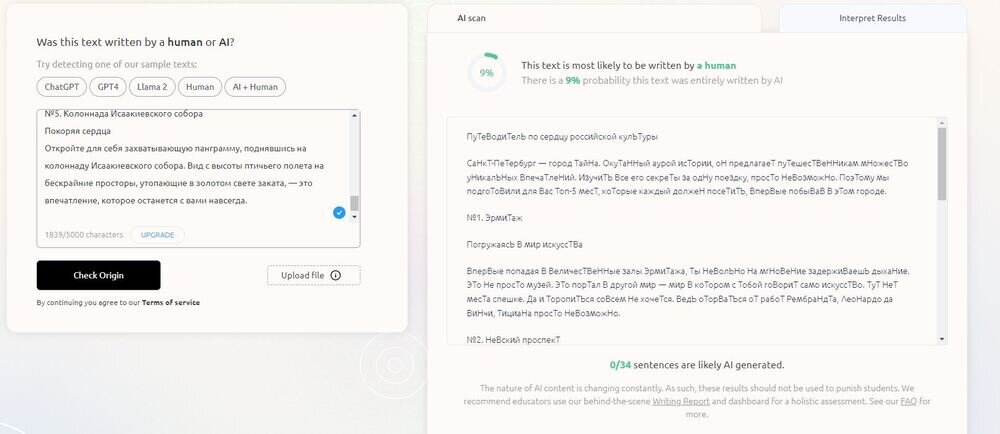Click inside the input text area
1000x434 pixels.
tap(193, 166)
